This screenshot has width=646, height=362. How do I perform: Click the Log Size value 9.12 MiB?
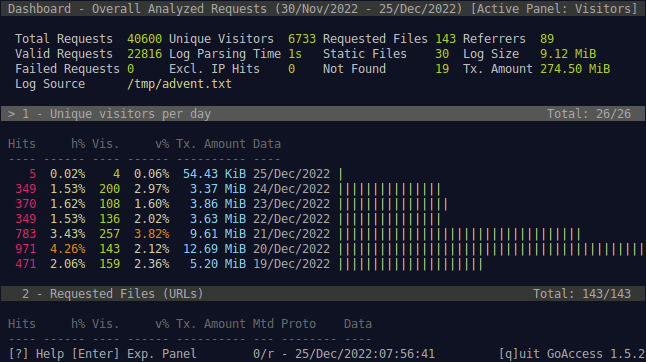click(x=568, y=54)
